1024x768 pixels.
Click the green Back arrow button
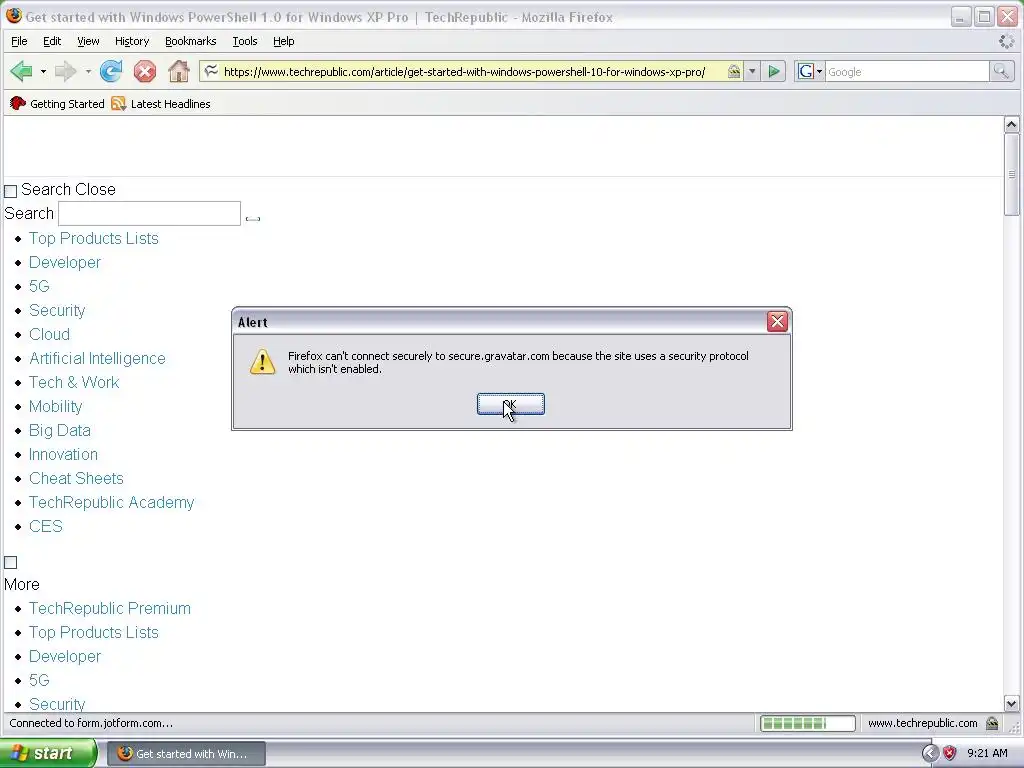pos(22,71)
